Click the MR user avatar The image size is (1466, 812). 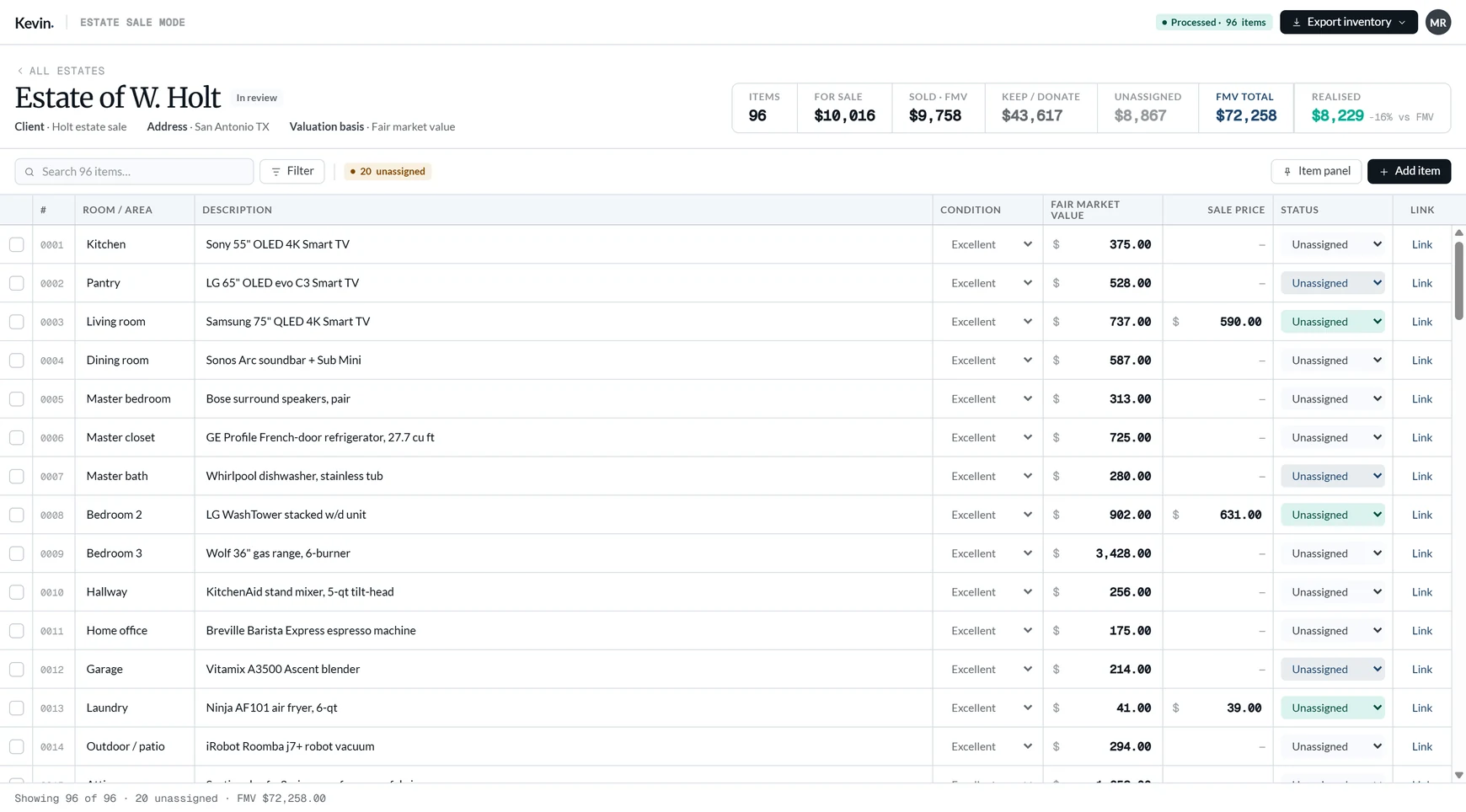coord(1438,23)
